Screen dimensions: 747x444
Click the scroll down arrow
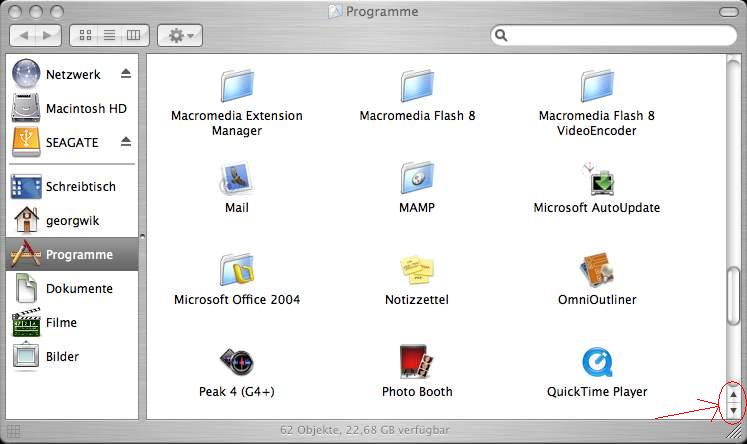point(733,411)
